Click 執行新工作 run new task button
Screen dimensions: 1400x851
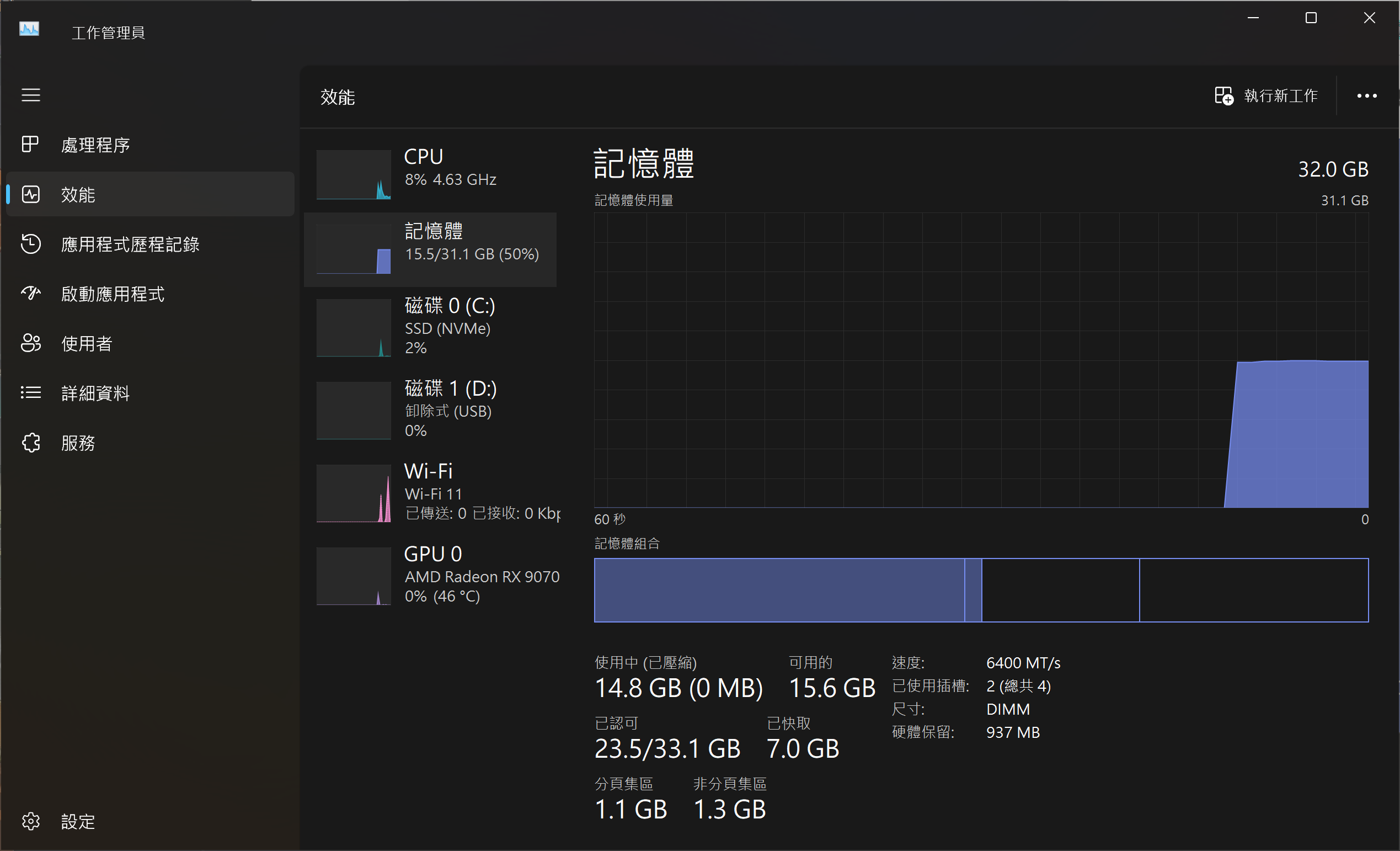[1266, 95]
